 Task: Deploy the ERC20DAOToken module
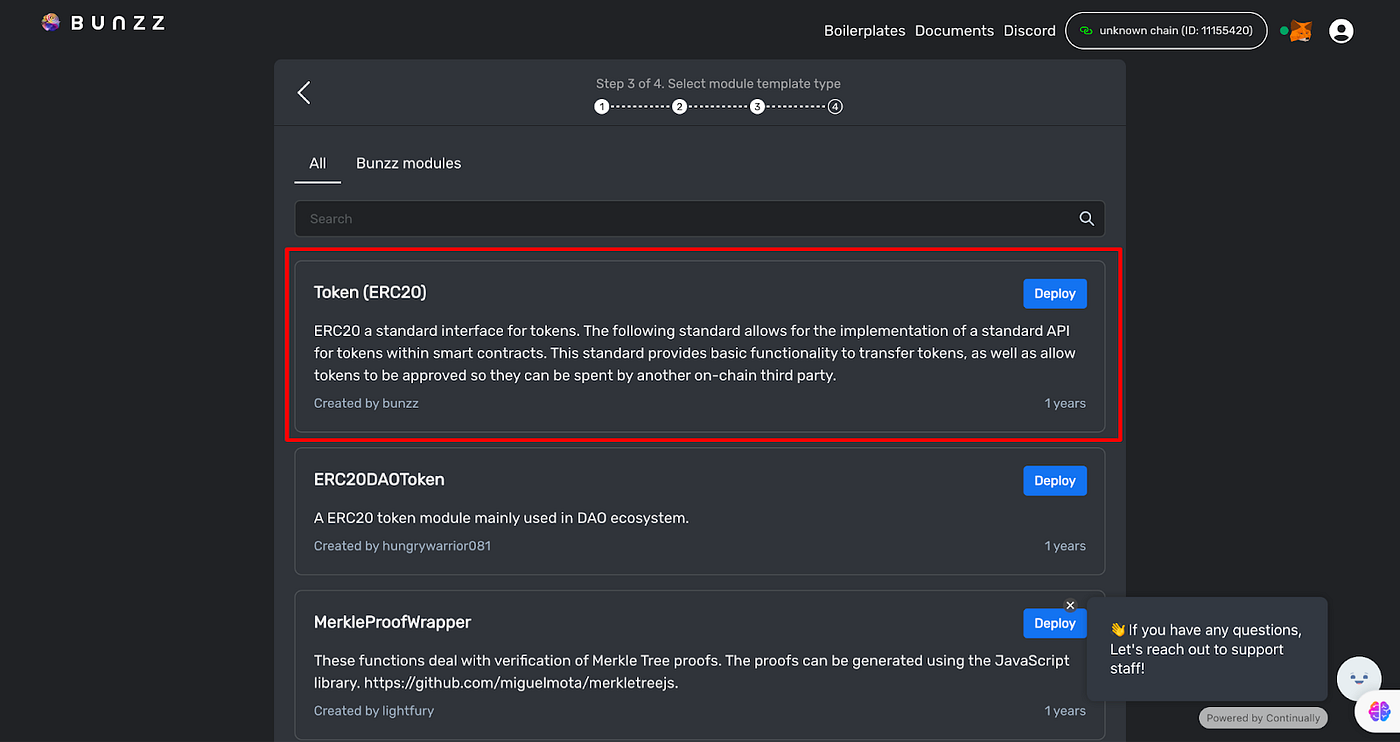(x=1054, y=480)
